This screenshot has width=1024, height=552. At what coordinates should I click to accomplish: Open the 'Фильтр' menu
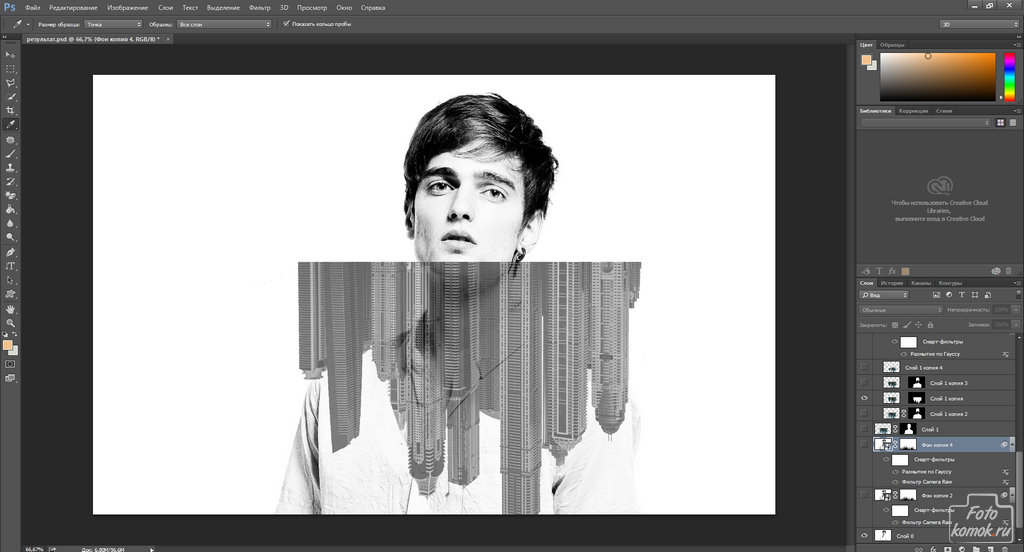click(260, 7)
